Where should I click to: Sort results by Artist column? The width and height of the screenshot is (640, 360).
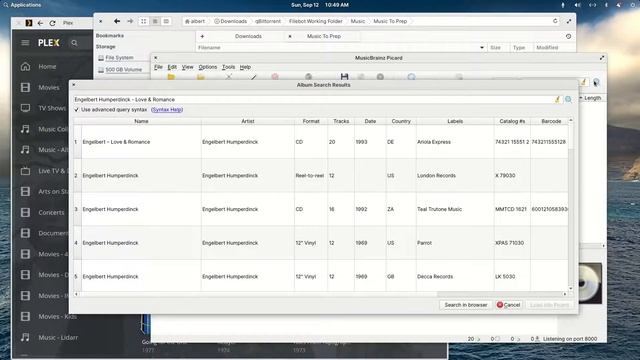coord(247,121)
